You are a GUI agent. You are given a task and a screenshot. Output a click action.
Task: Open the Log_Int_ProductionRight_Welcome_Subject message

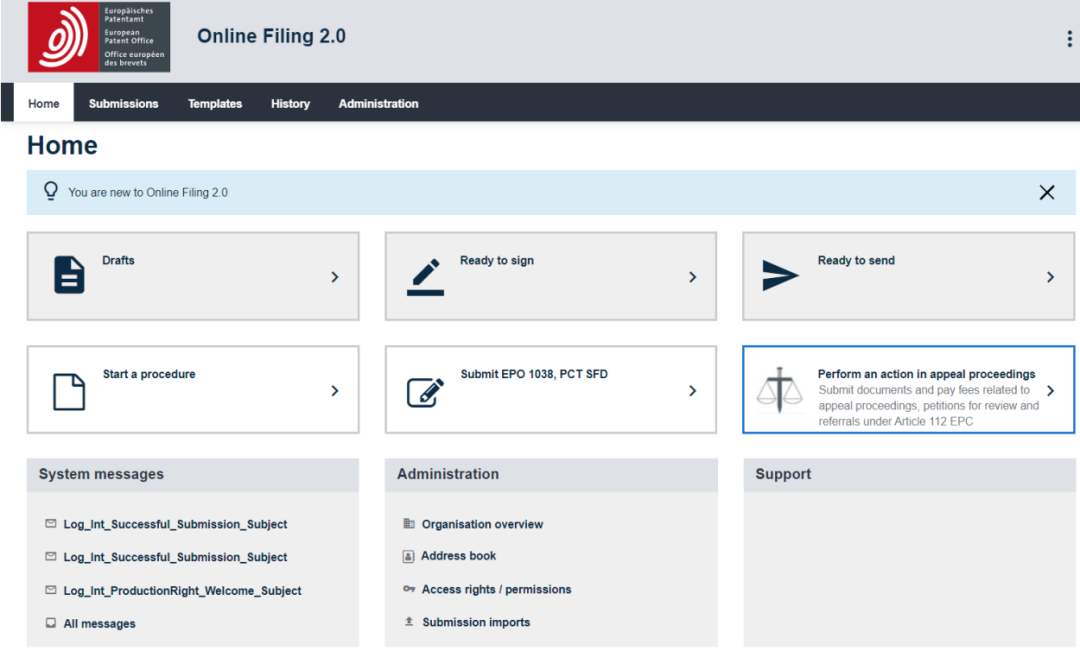coord(183,590)
